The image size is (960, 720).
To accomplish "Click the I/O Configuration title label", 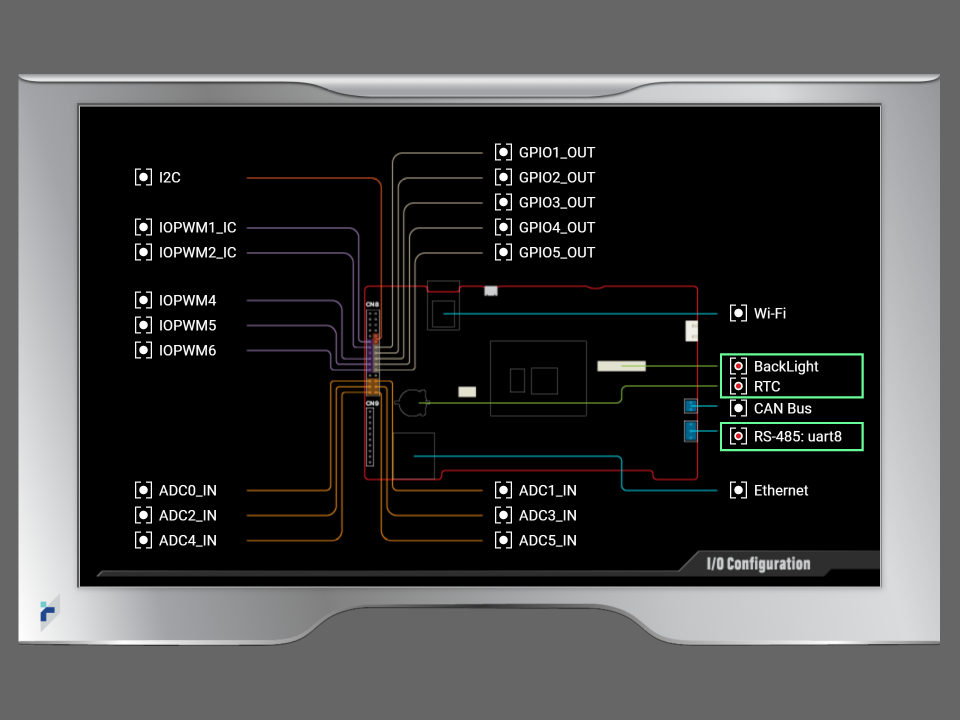I will pos(758,564).
